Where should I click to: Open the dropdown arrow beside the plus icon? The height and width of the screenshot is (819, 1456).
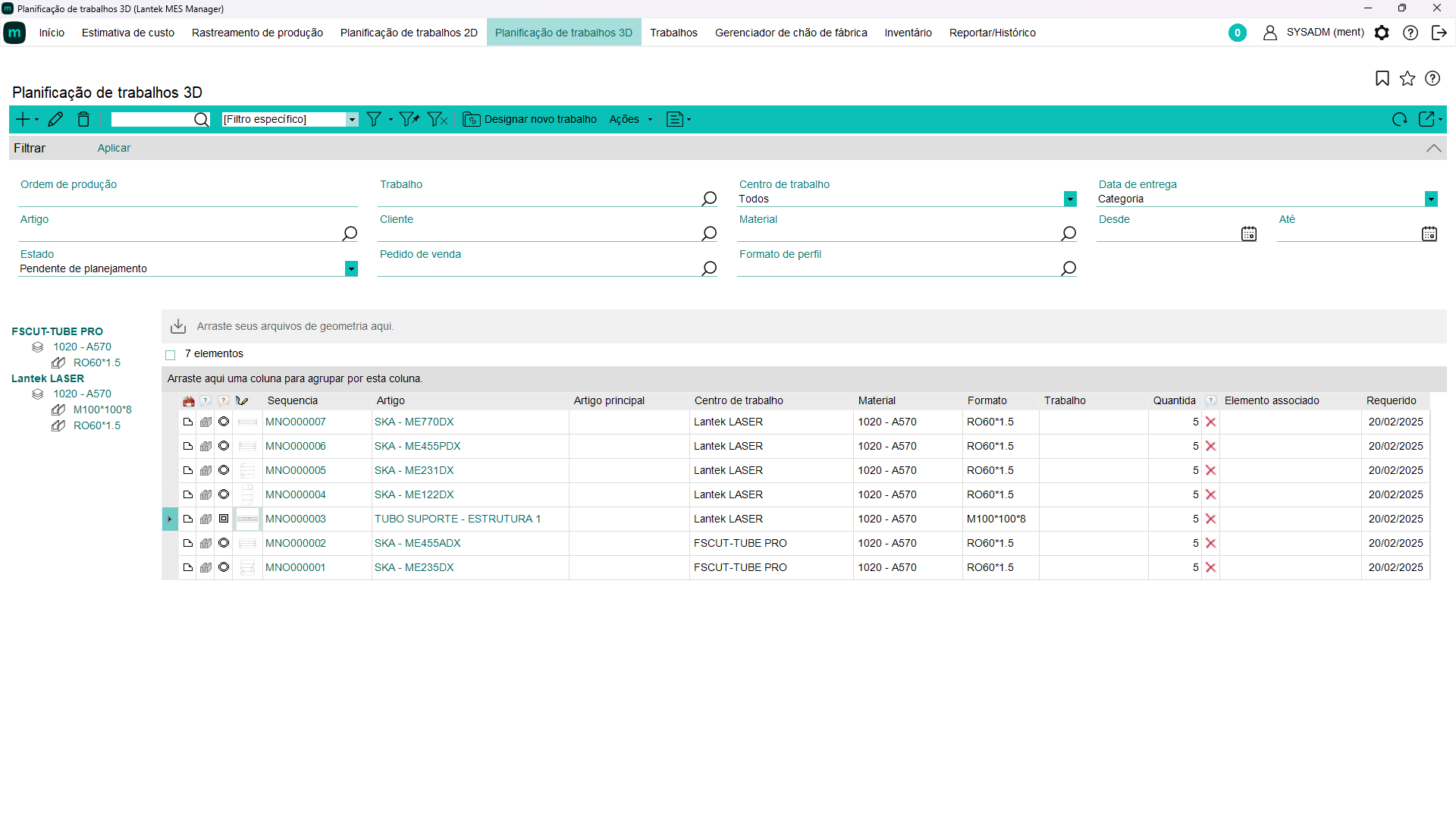pos(36,120)
